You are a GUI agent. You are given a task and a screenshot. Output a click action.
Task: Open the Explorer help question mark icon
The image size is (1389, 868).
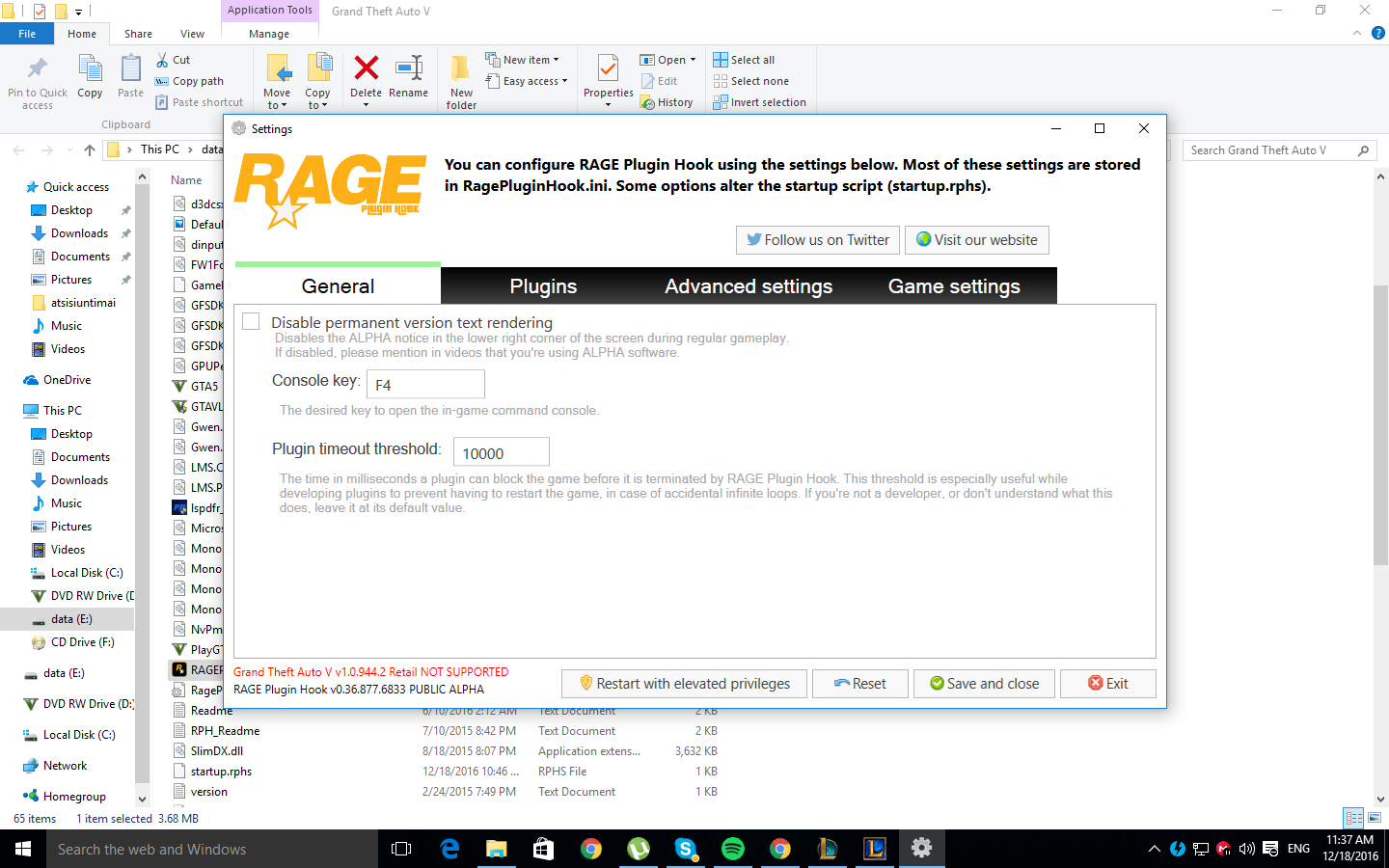click(x=1378, y=33)
